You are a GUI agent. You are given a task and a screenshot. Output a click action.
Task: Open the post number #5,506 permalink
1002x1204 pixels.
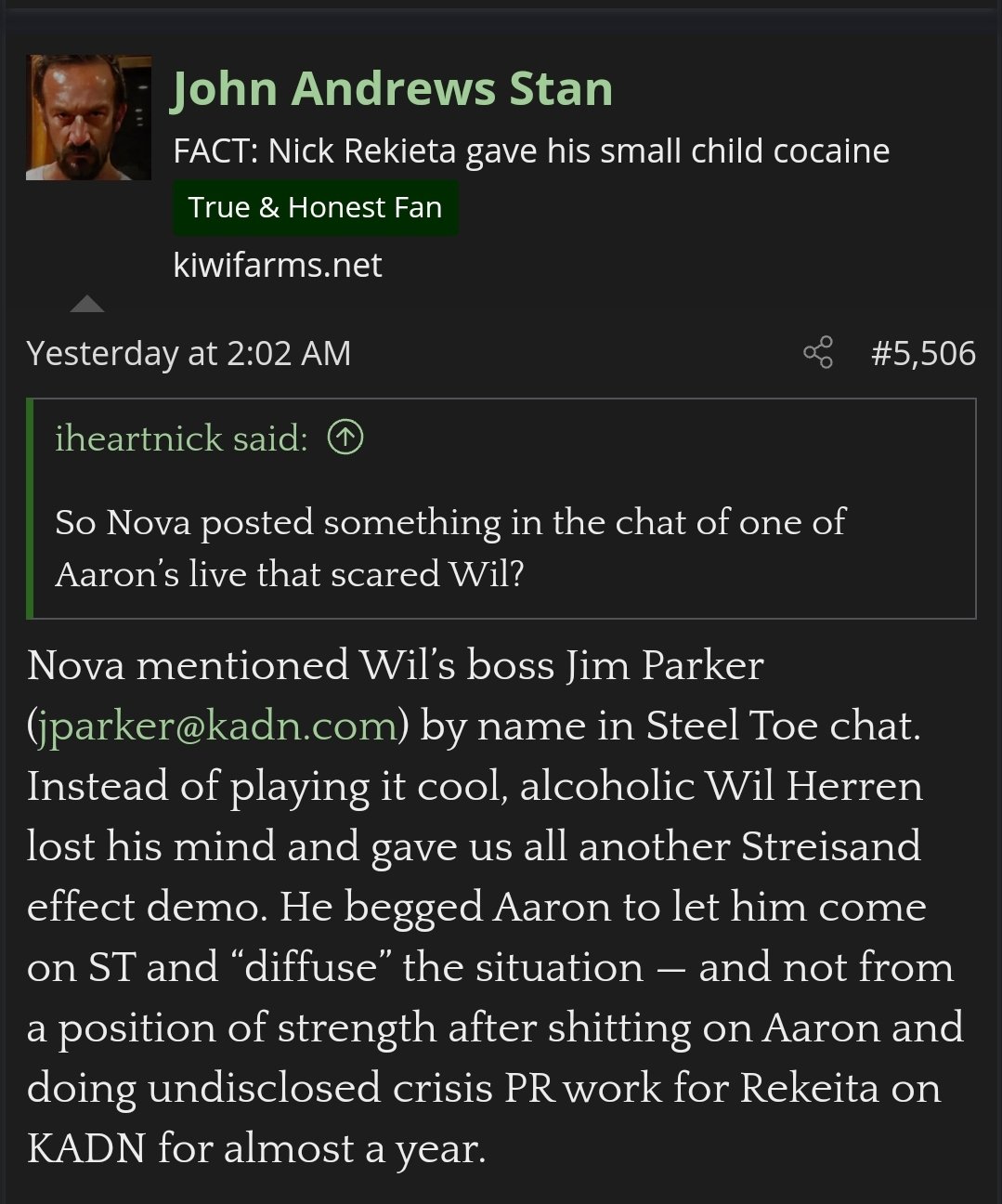click(923, 353)
